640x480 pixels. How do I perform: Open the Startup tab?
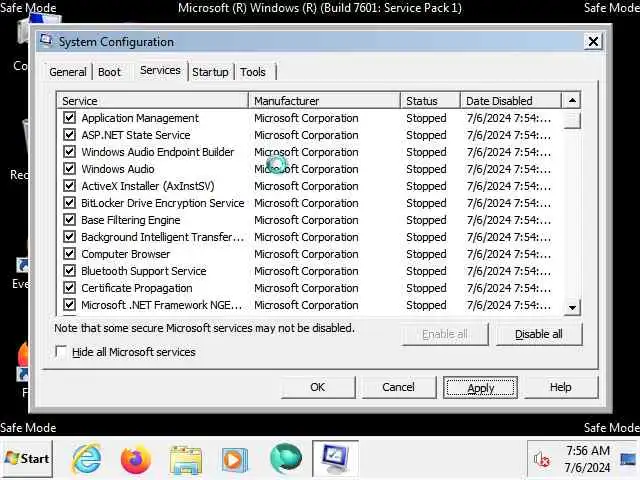coord(210,72)
